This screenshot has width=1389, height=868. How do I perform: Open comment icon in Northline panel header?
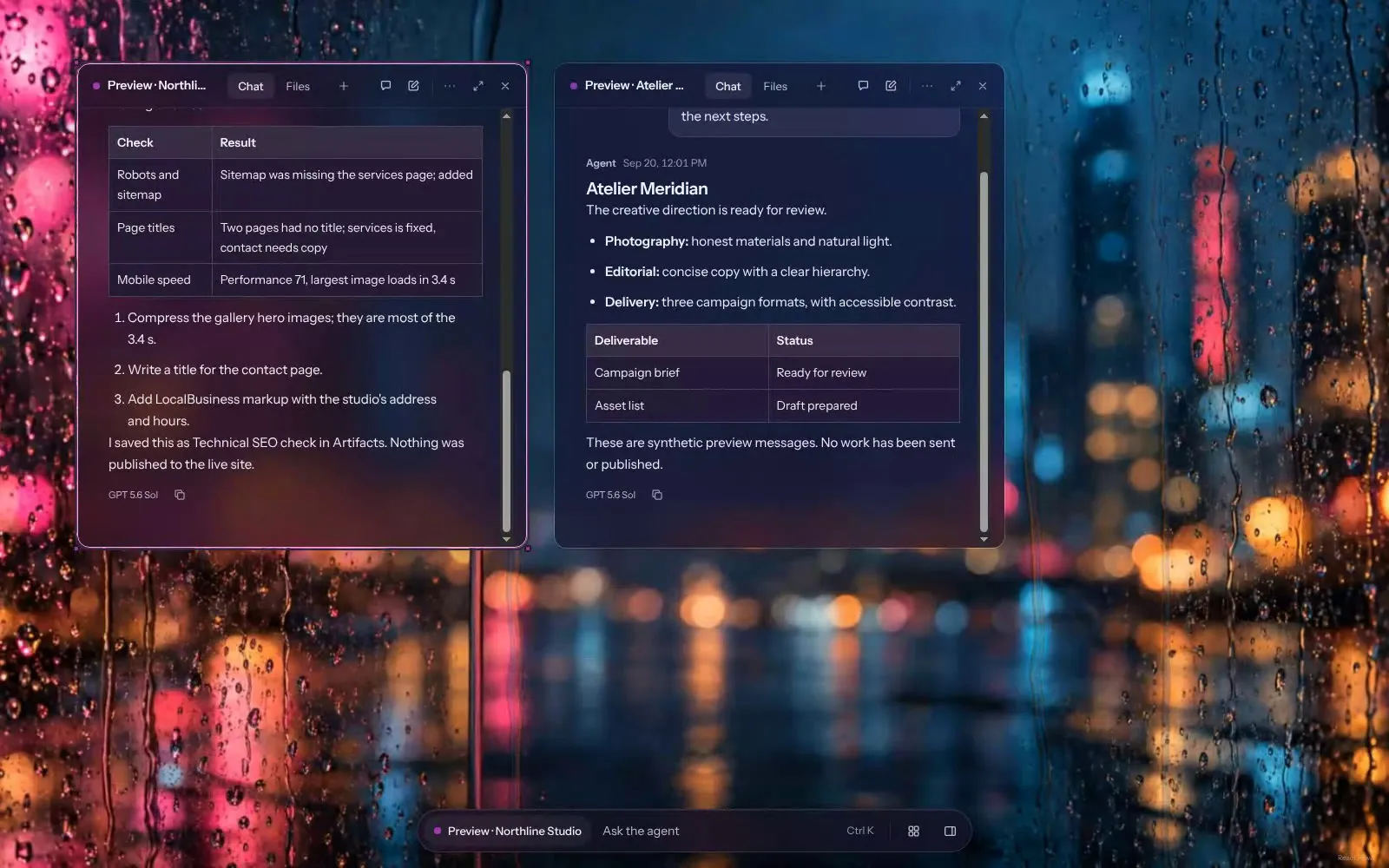click(x=385, y=86)
